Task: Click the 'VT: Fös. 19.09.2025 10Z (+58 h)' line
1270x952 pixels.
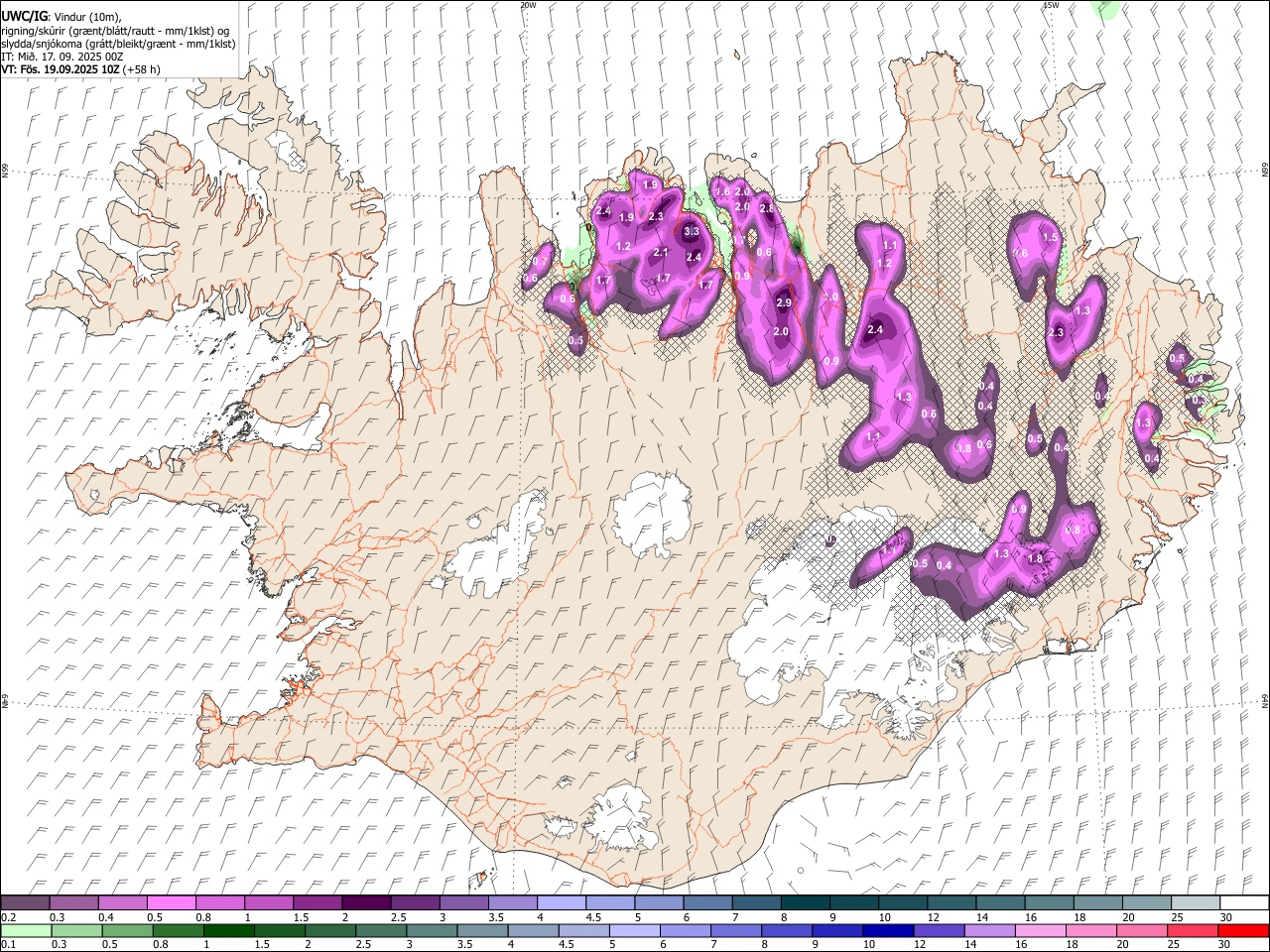Action: point(81,69)
